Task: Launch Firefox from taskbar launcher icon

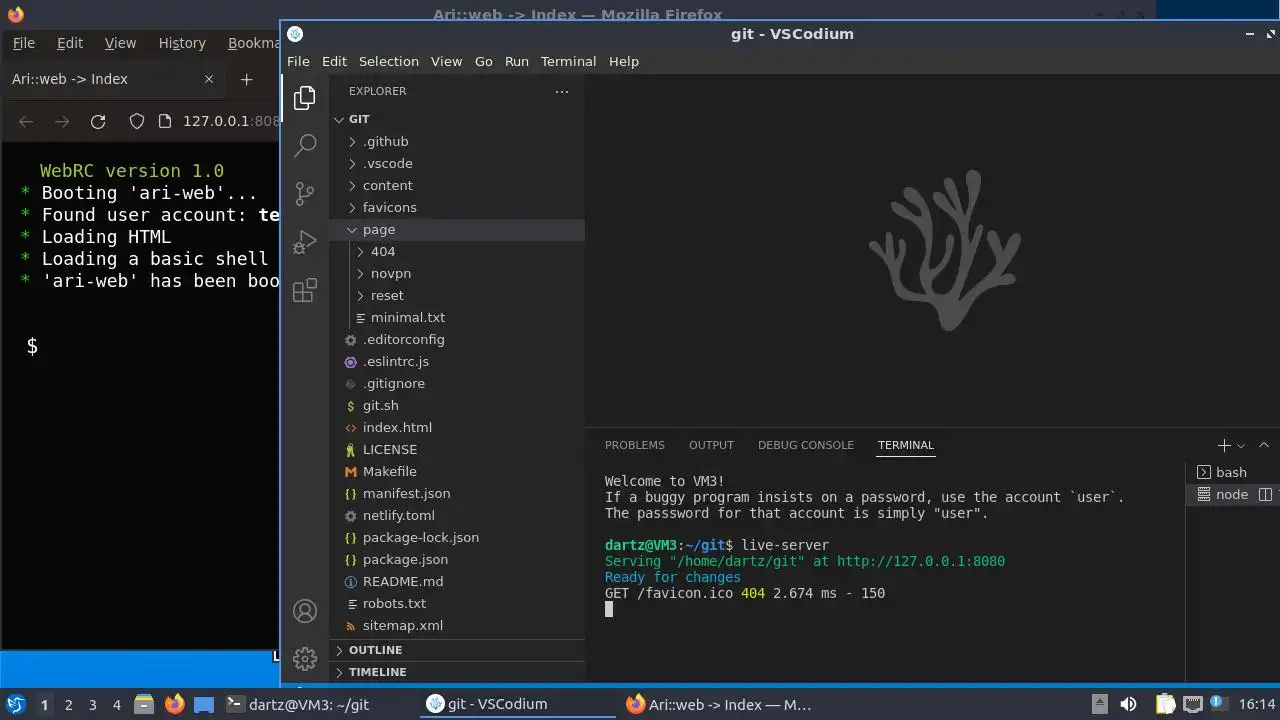Action: 174,704
